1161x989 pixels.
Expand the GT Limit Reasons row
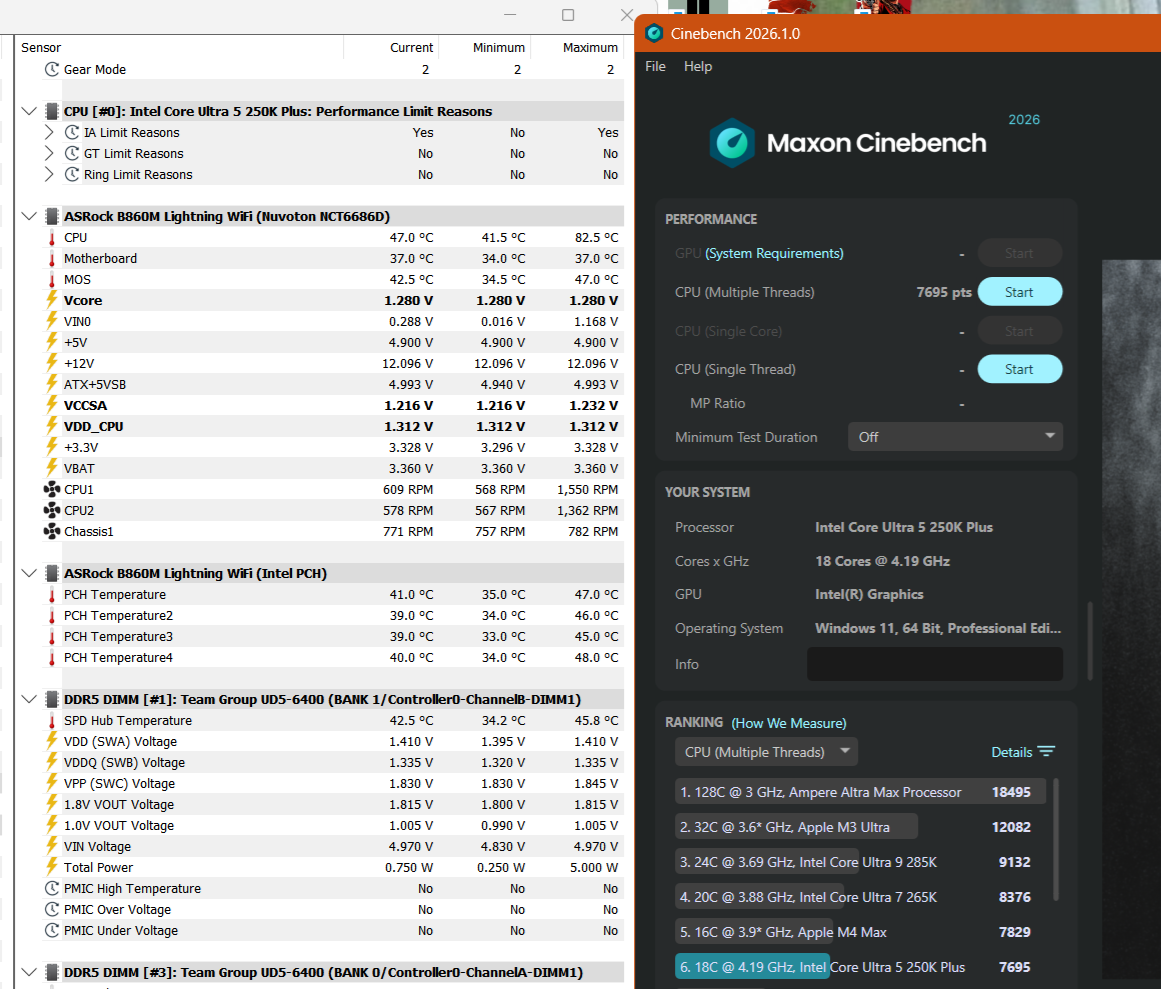click(x=49, y=153)
